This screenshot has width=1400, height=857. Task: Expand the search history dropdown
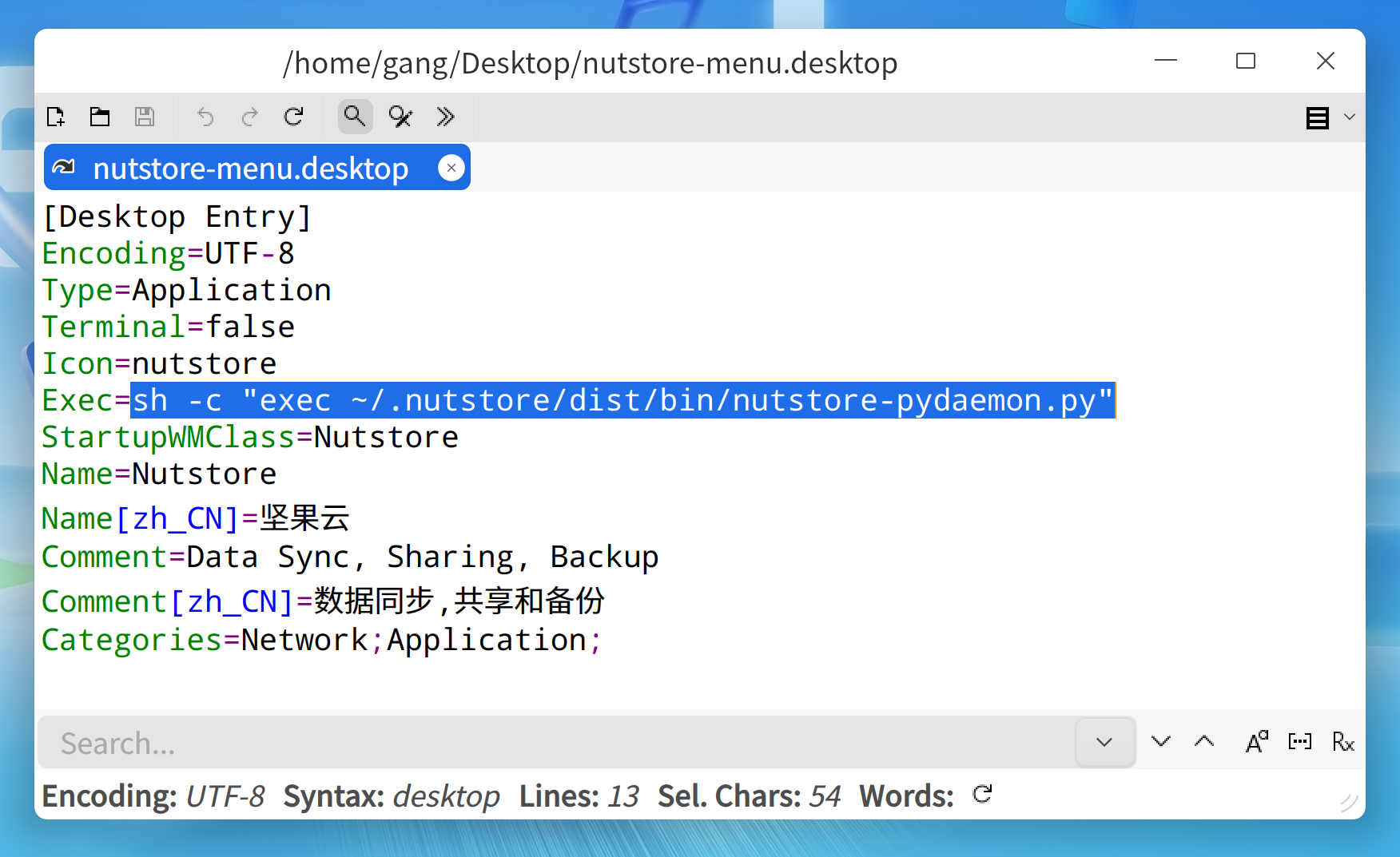point(1104,742)
